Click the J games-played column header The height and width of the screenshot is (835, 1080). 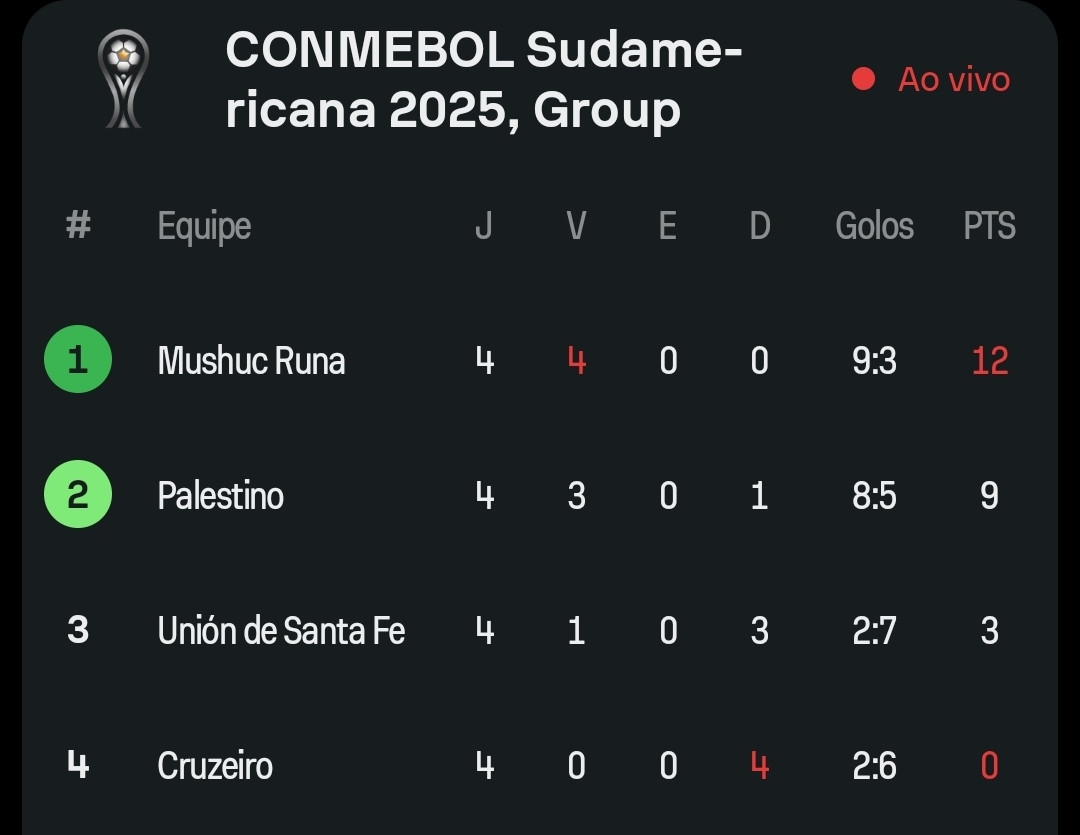(484, 225)
